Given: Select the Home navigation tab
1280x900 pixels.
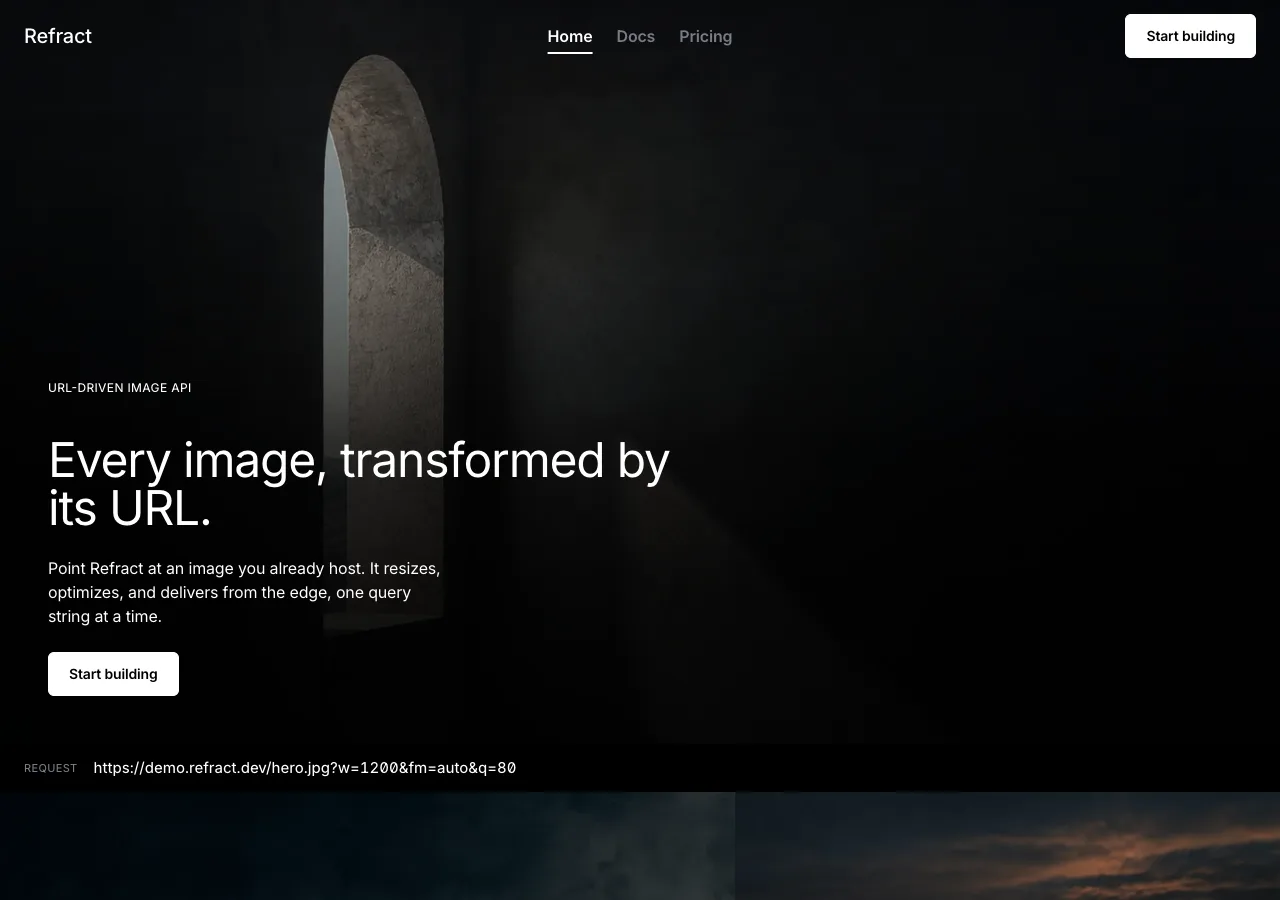Looking at the screenshot, I should point(570,36).
